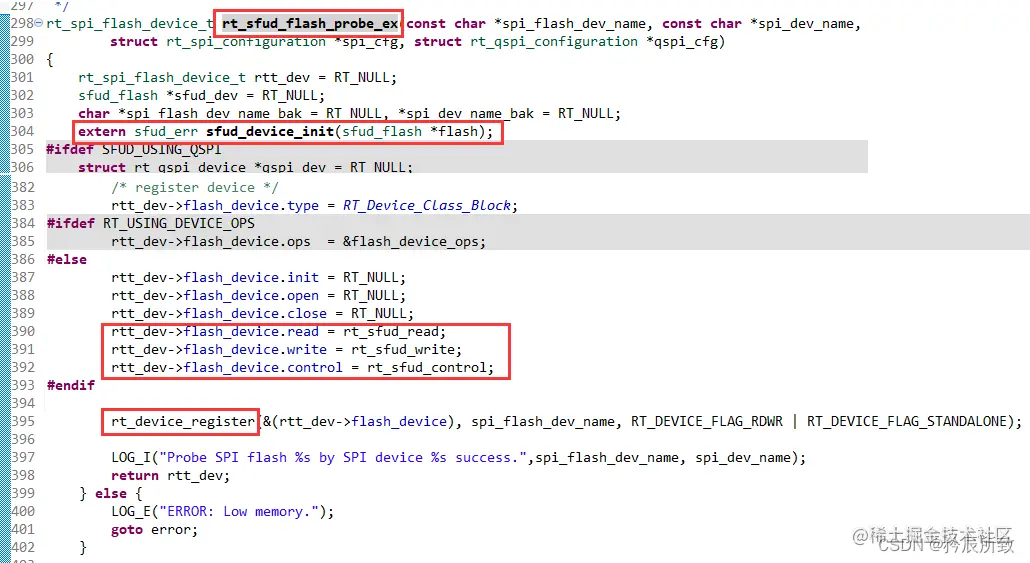1030x563 pixels.
Task: Click the "ERROR: Low memory." string
Action: pyautogui.click(x=238, y=512)
